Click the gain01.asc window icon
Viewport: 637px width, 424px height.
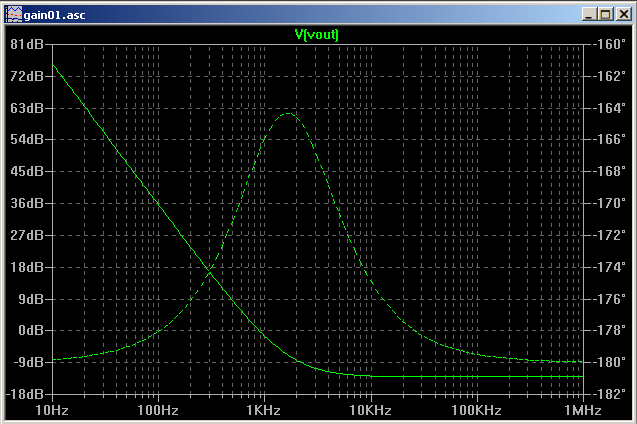[13, 15]
